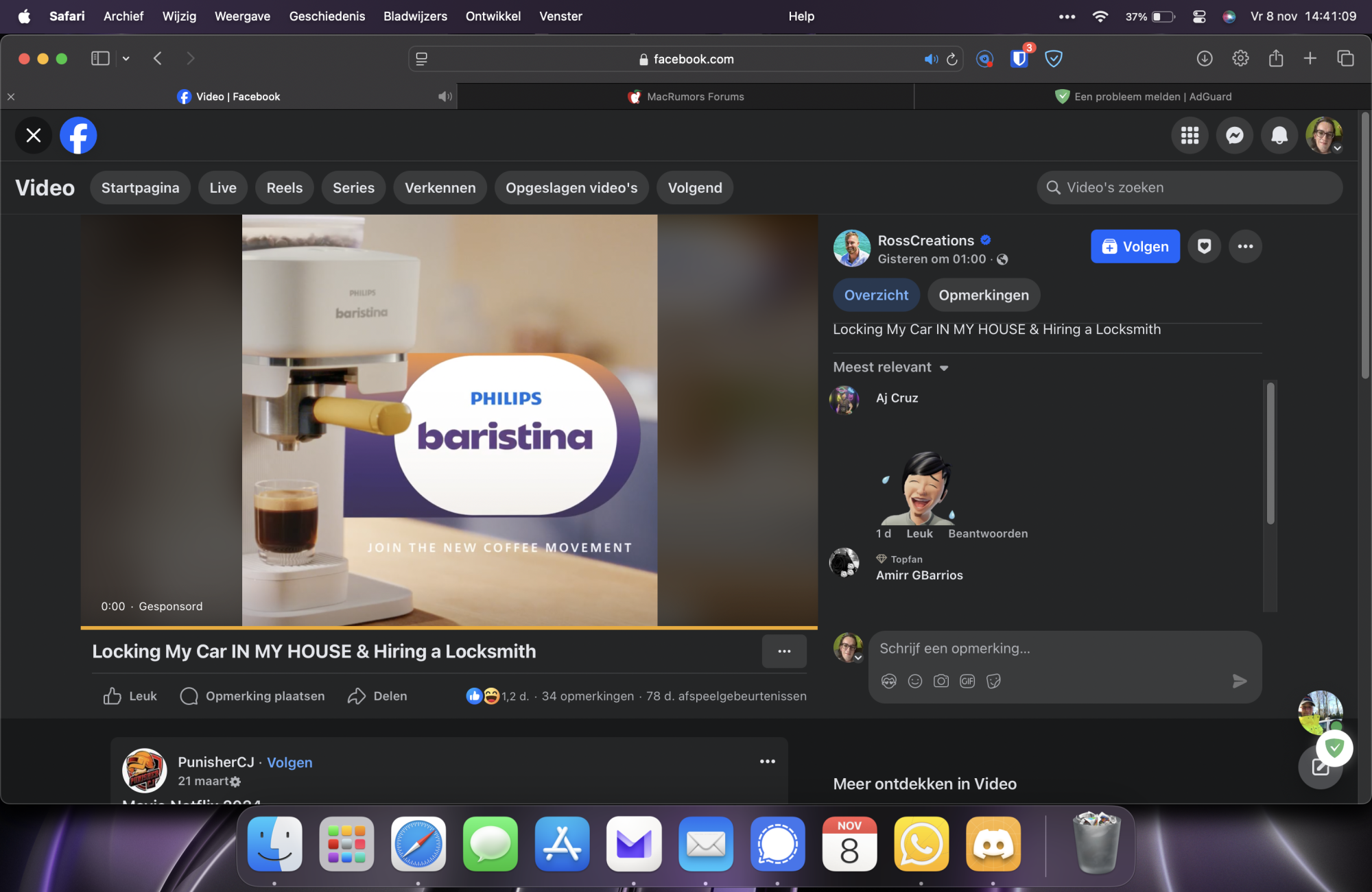Screen dimensions: 1372x892
Task: Switch to the Opmerkingen tab
Action: pyautogui.click(x=983, y=295)
